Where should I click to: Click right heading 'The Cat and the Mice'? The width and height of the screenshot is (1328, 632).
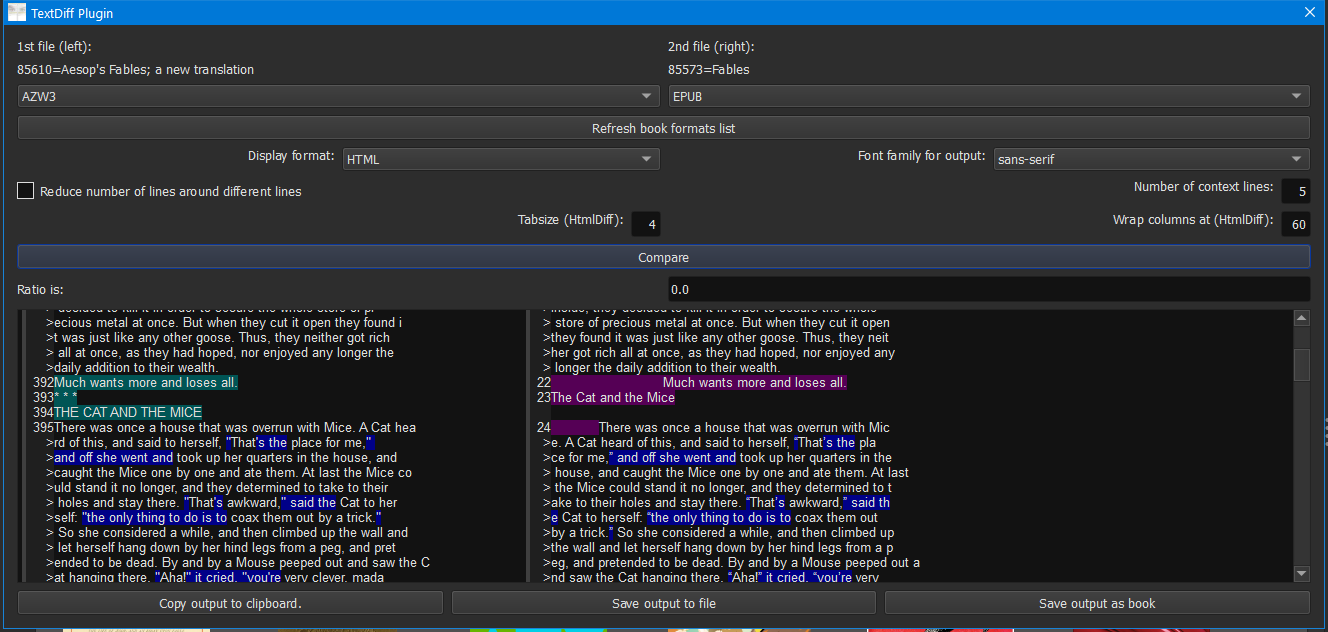613,397
